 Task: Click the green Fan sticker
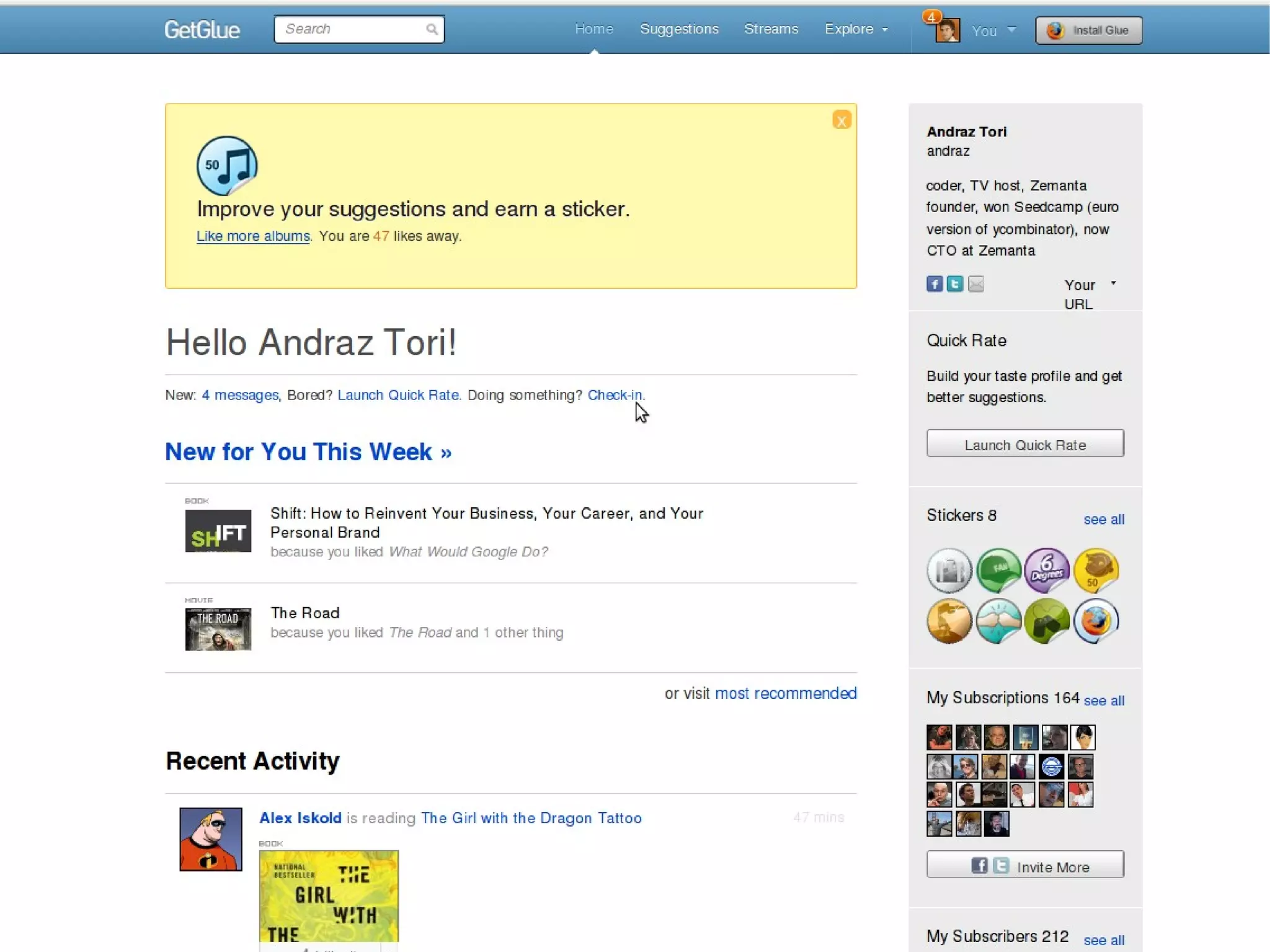click(998, 569)
